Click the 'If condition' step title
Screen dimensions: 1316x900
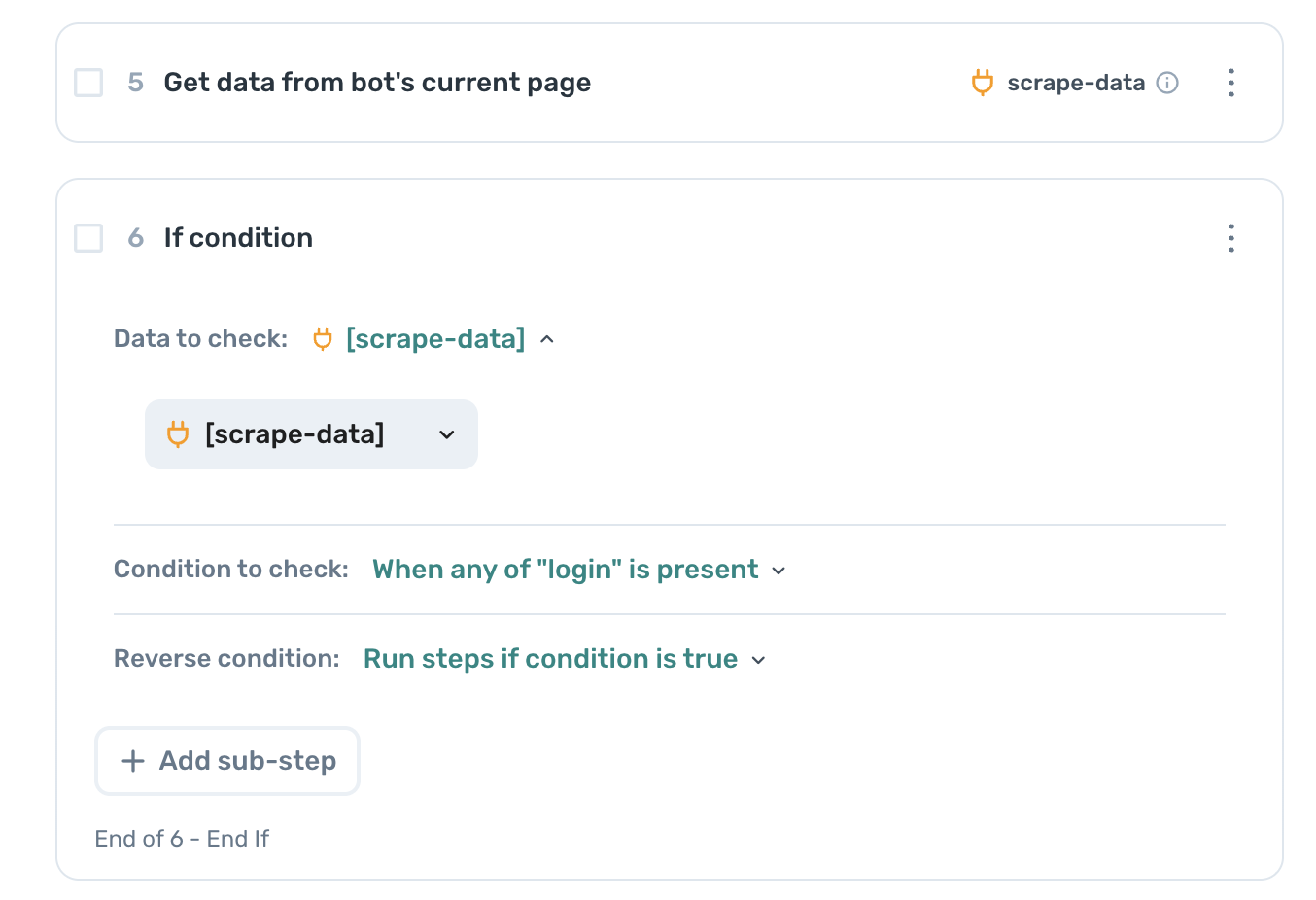point(238,238)
